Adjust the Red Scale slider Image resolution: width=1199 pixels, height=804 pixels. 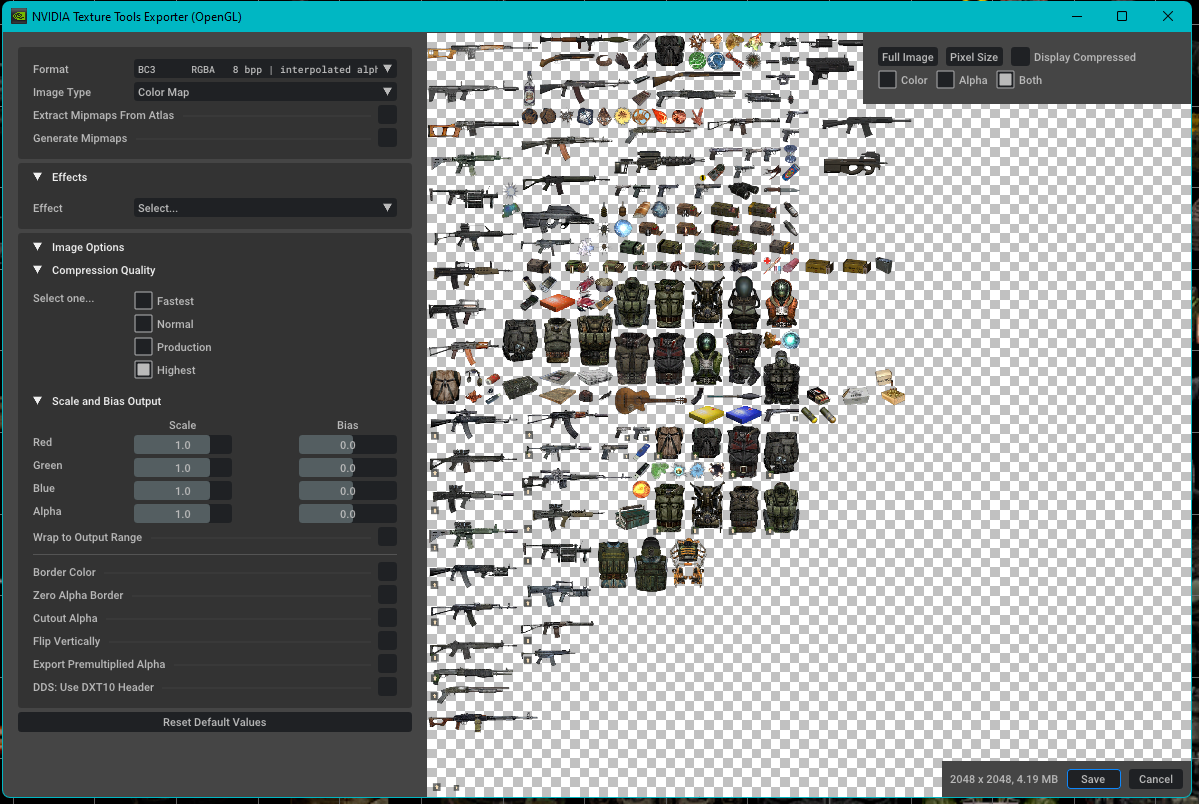coord(183,445)
